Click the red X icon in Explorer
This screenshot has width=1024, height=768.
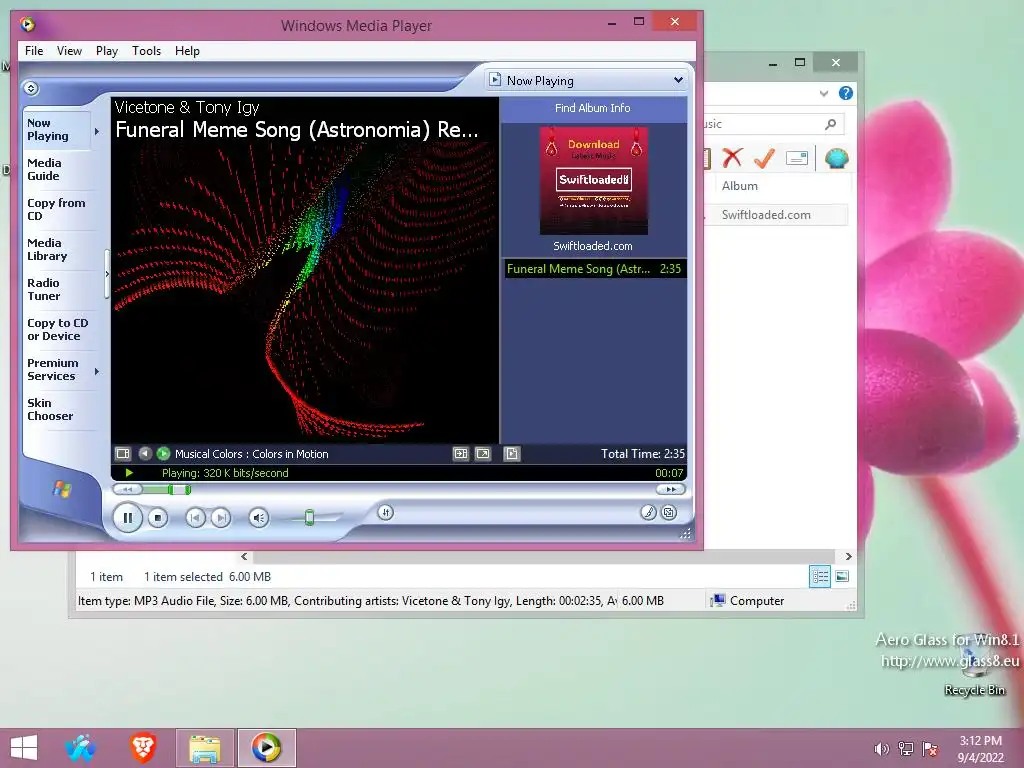[x=733, y=157]
